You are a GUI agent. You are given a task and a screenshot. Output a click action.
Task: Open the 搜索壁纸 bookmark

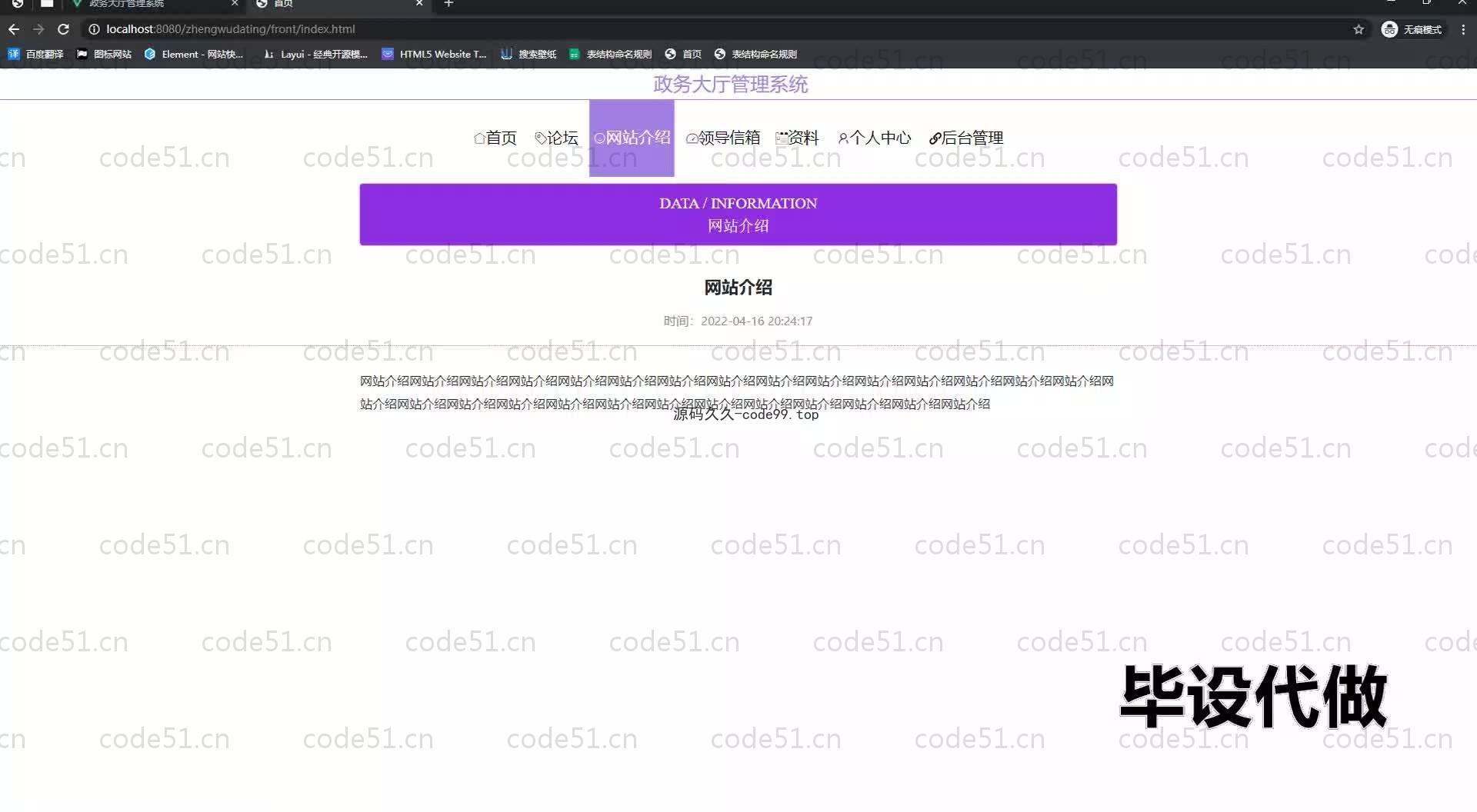click(528, 54)
